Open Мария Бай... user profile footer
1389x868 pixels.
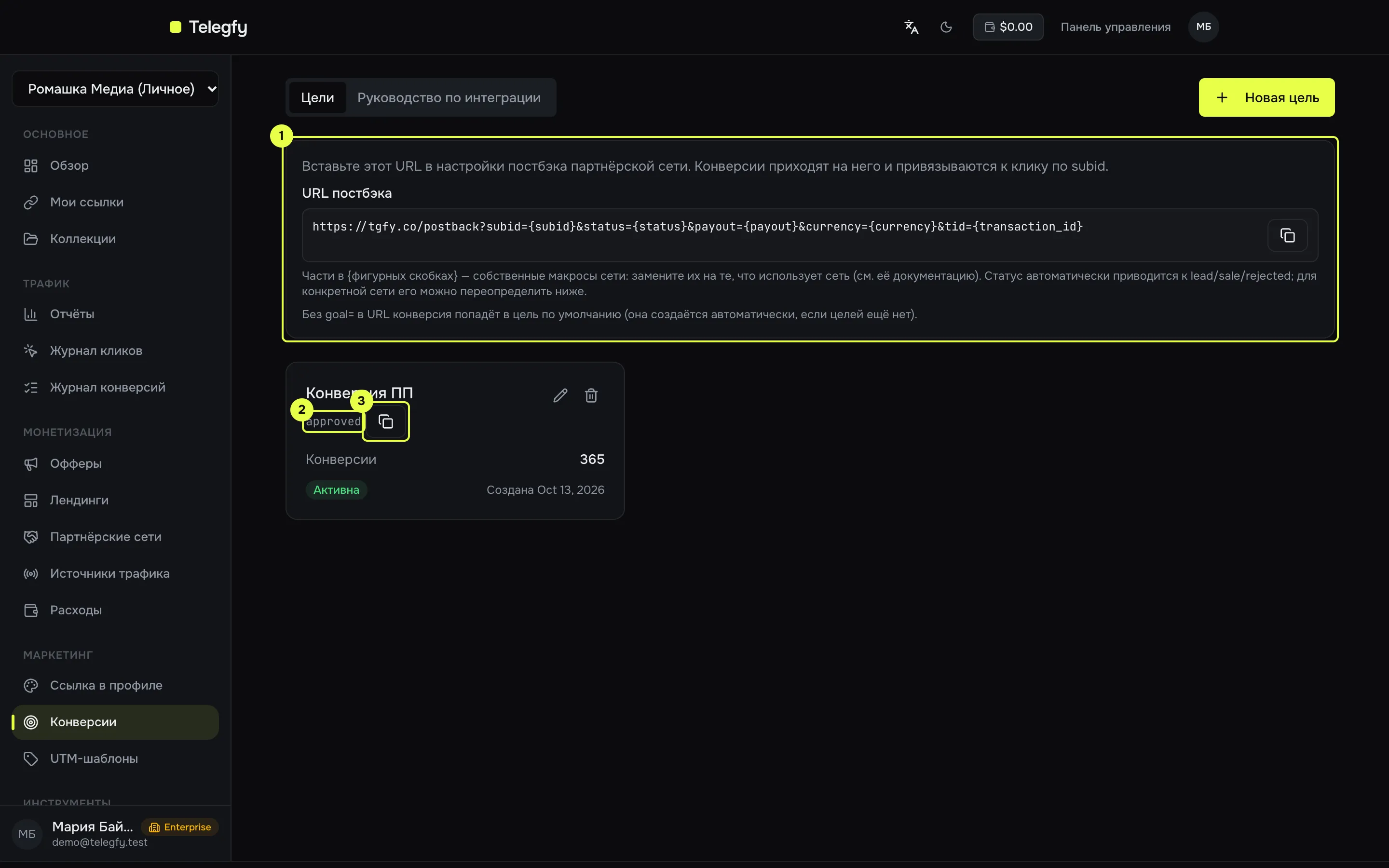point(115,834)
